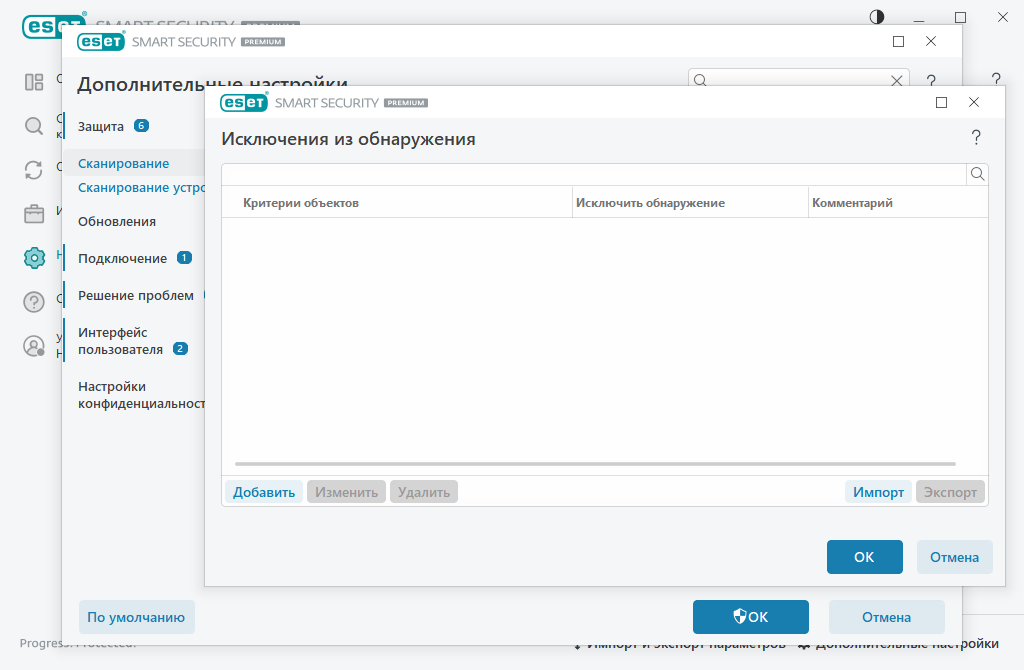This screenshot has height=670, width=1024.
Task: Select Обновления section in settings sidebar
Action: pos(117,221)
